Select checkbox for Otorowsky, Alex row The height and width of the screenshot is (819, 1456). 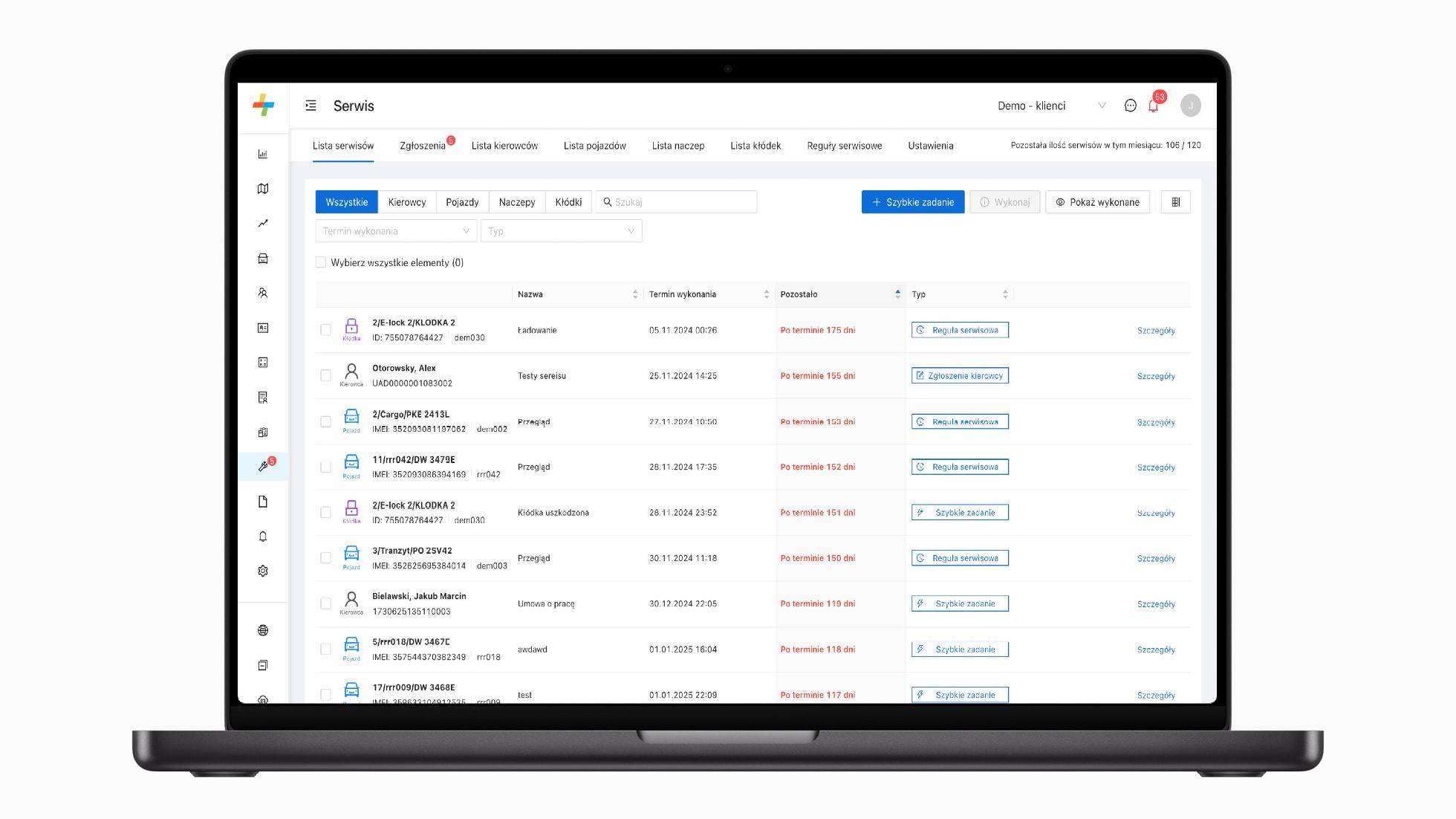click(x=325, y=375)
